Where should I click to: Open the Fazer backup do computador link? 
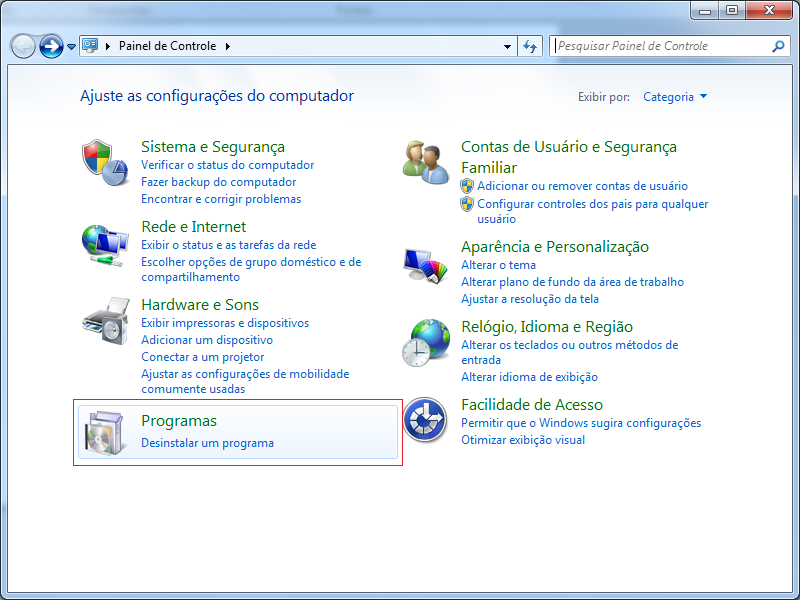pos(218,182)
